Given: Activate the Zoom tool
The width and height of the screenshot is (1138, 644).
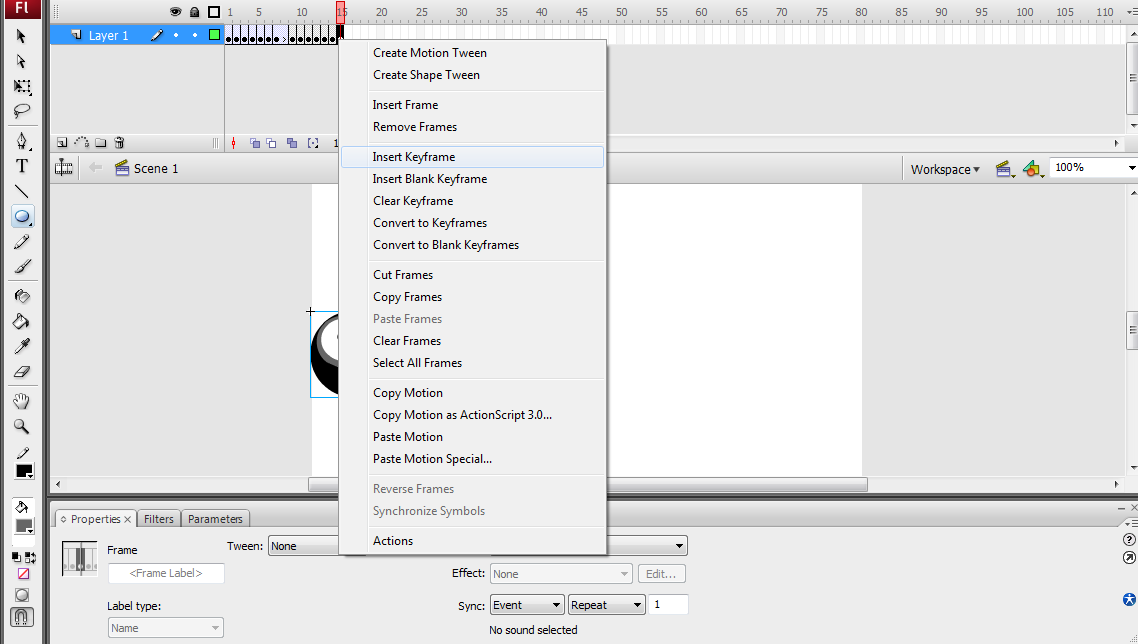Looking at the screenshot, I should coord(21,427).
